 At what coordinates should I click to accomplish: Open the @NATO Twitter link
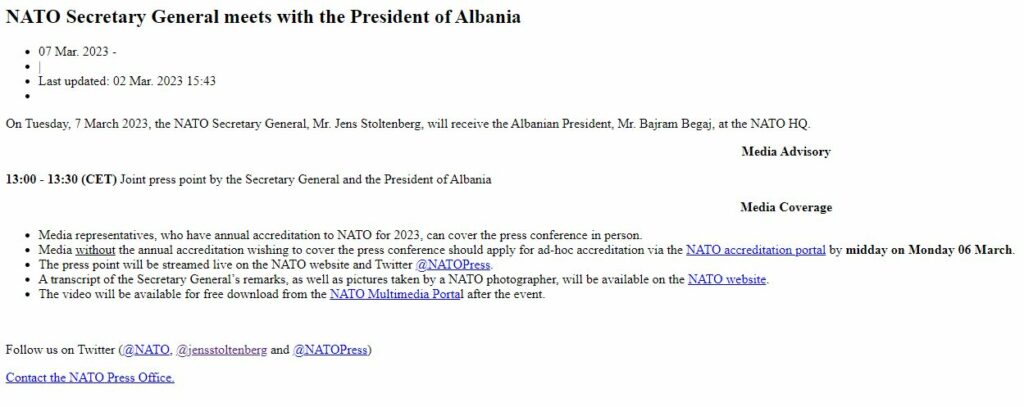pyautogui.click(x=145, y=350)
